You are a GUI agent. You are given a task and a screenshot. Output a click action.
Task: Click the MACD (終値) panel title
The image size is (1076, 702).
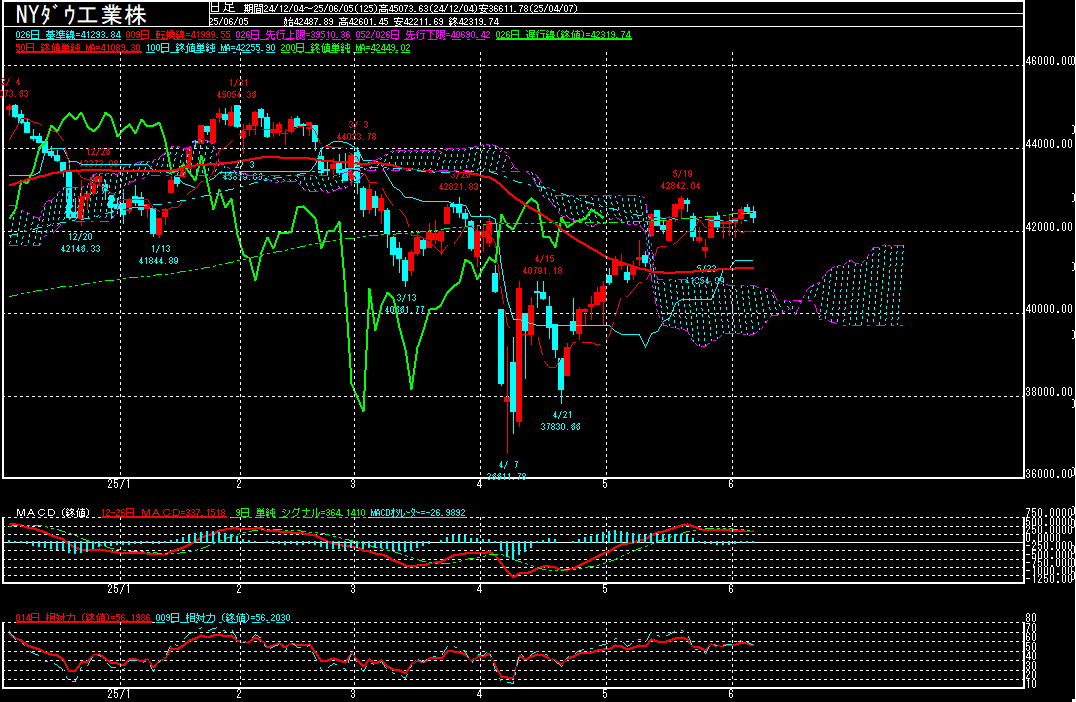coord(53,513)
